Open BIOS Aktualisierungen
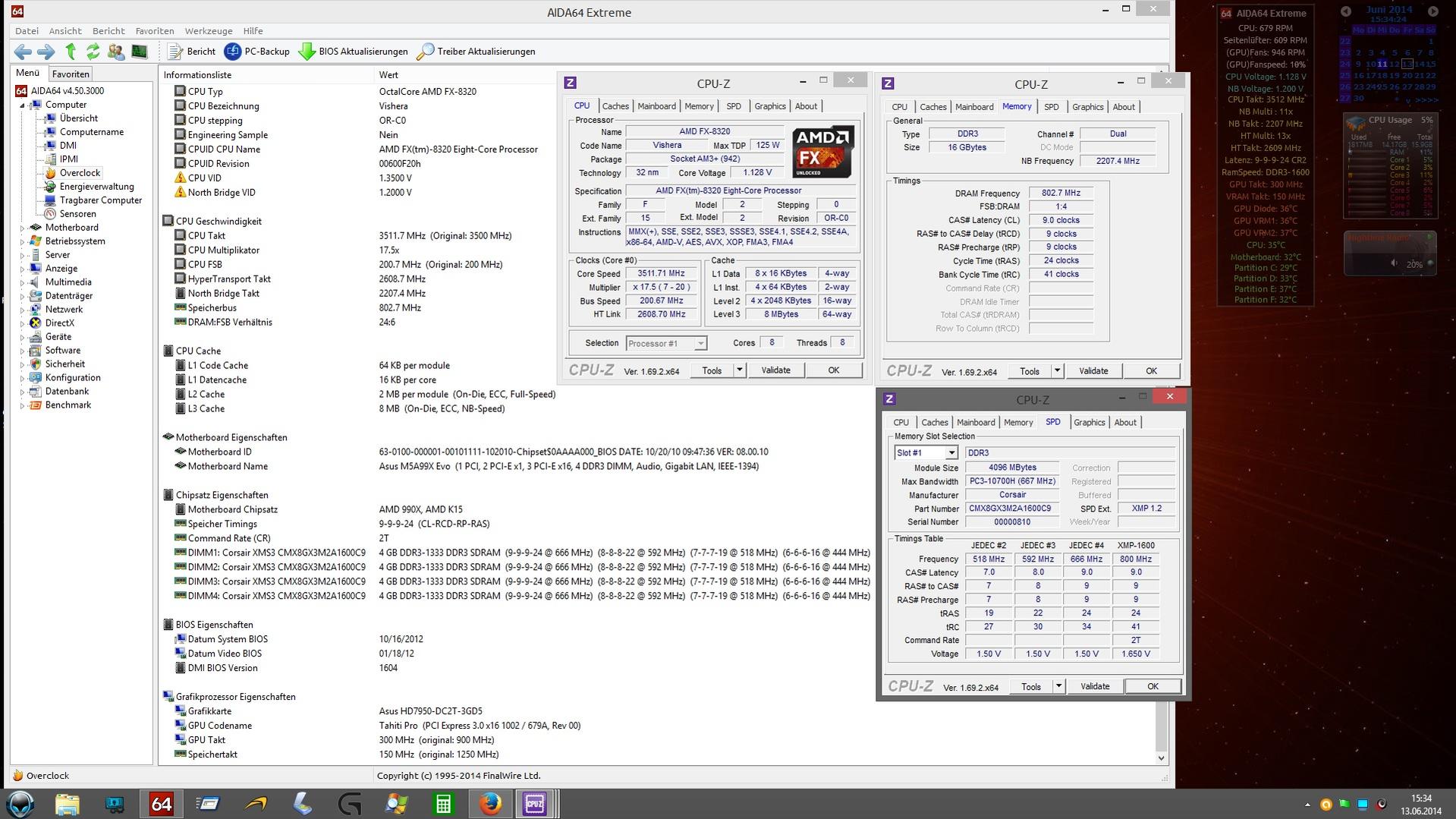Image resolution: width=1456 pixels, height=819 pixels. (353, 52)
